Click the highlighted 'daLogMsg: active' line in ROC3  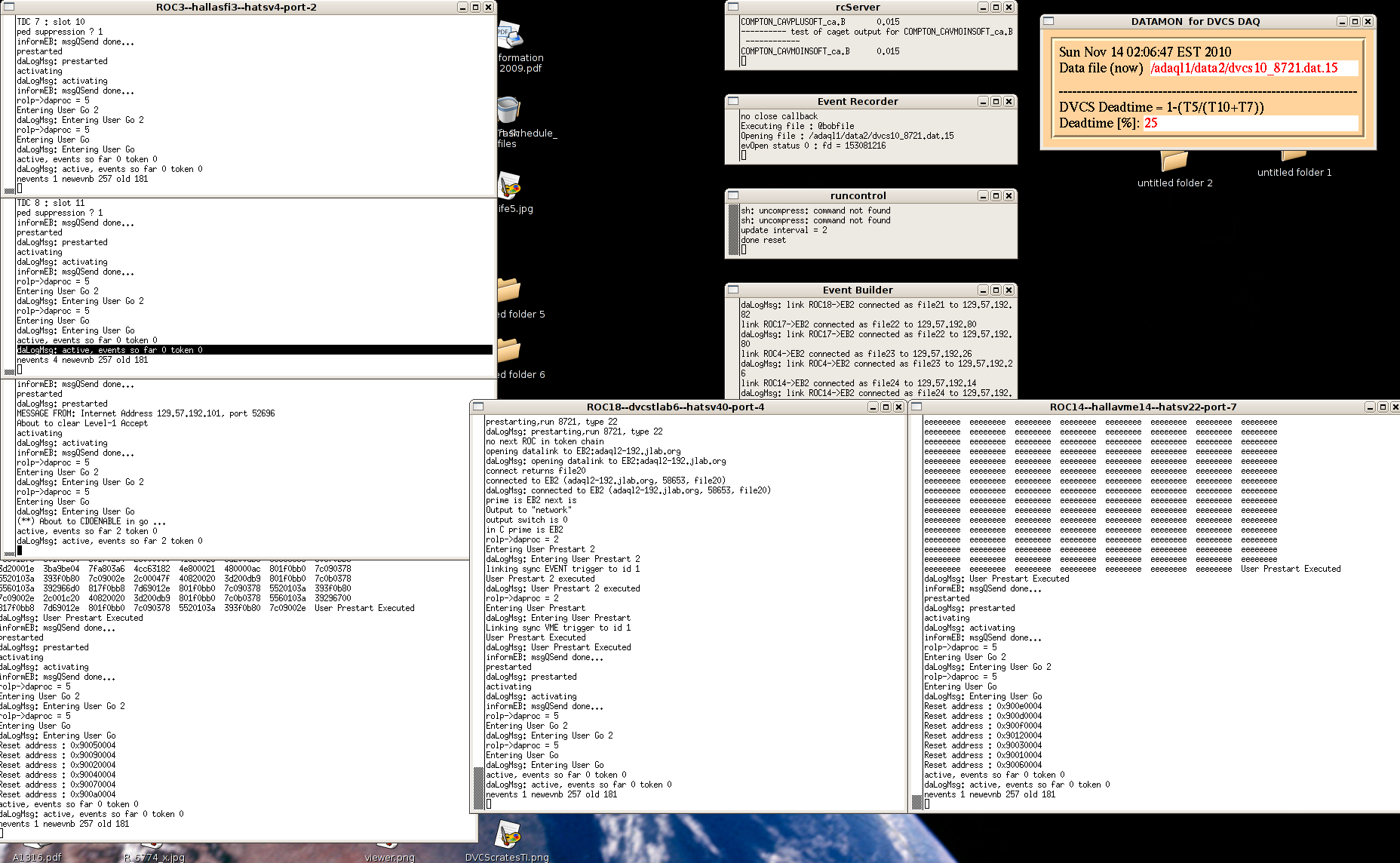coord(254,350)
